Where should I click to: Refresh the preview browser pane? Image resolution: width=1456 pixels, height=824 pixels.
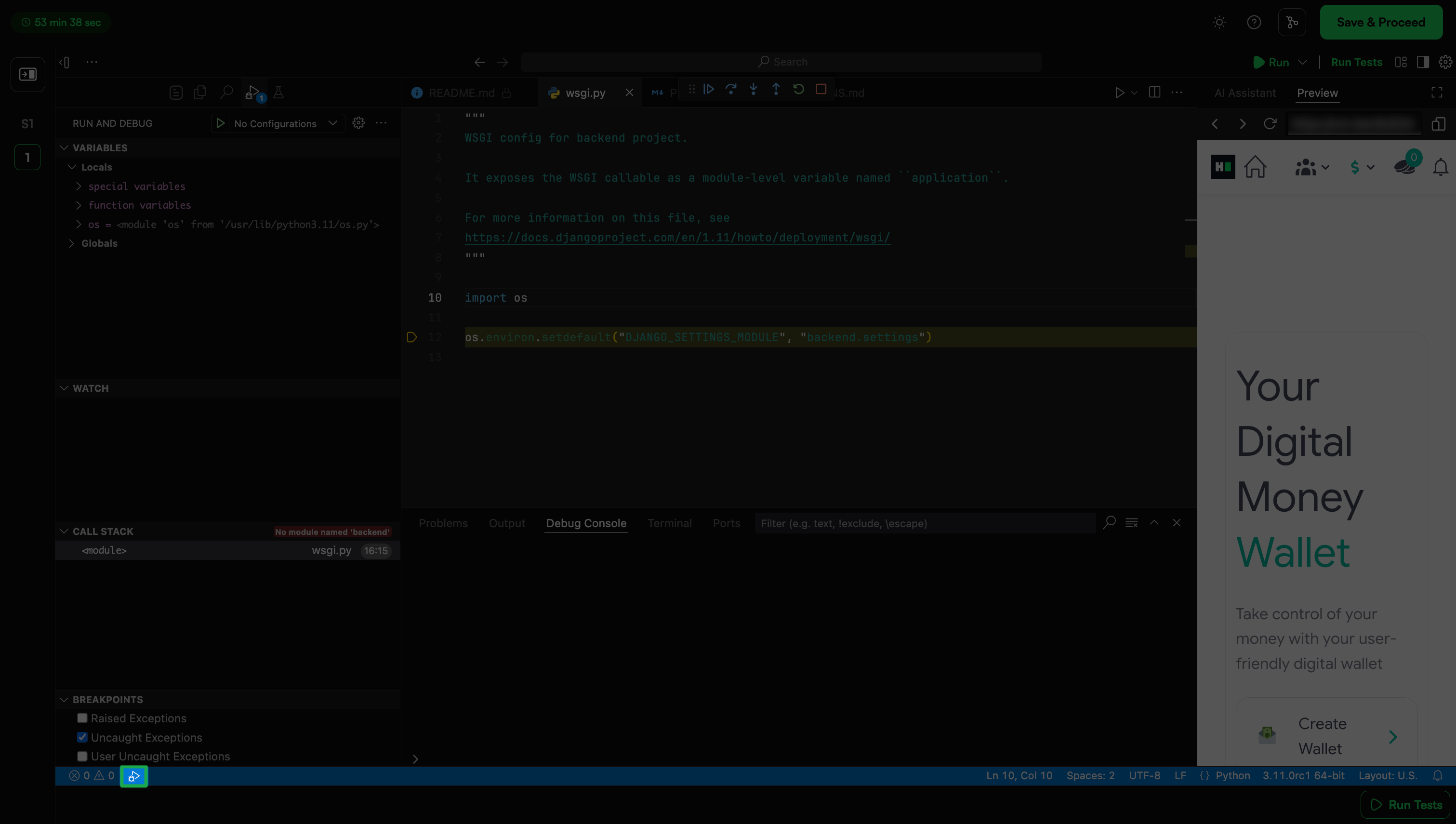(1270, 124)
